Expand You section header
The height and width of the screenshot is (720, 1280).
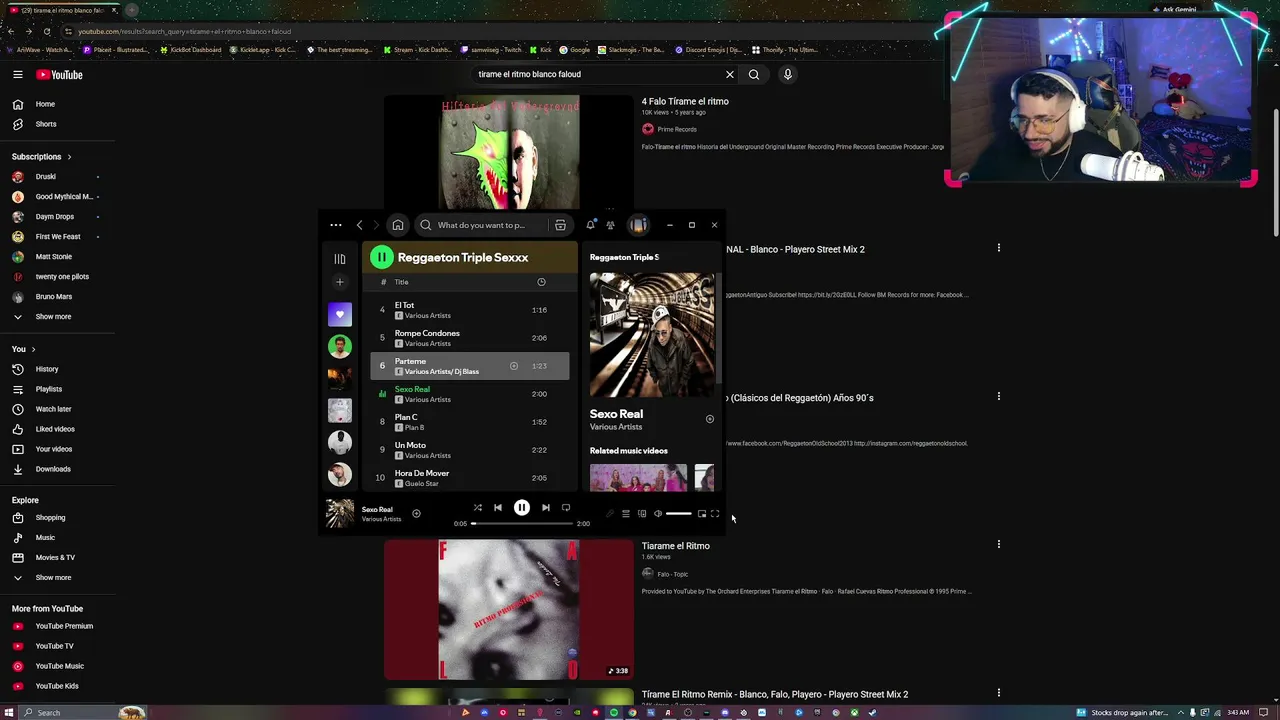coord(24,349)
